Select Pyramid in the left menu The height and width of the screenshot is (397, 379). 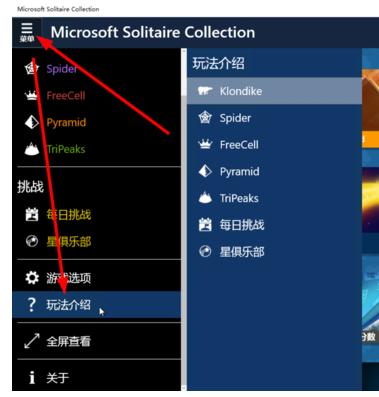(97, 122)
